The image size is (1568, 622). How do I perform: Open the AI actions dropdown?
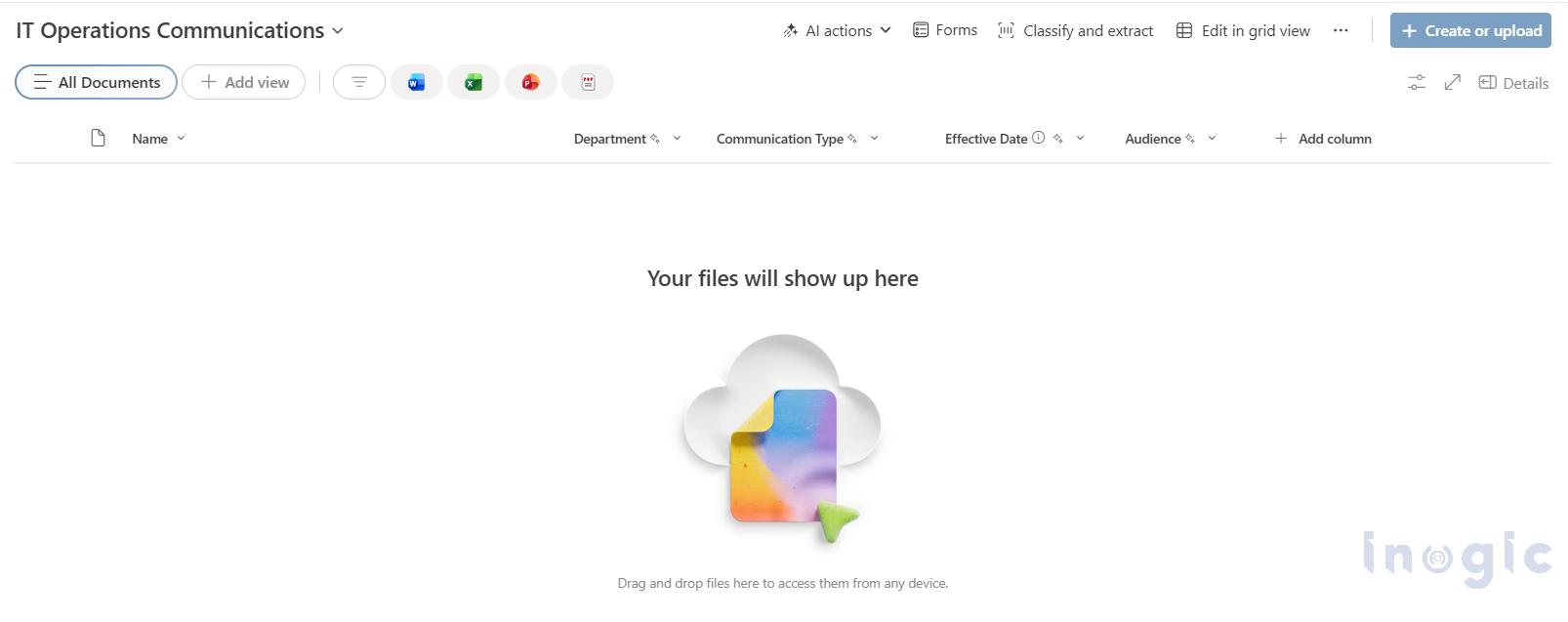coord(837,31)
